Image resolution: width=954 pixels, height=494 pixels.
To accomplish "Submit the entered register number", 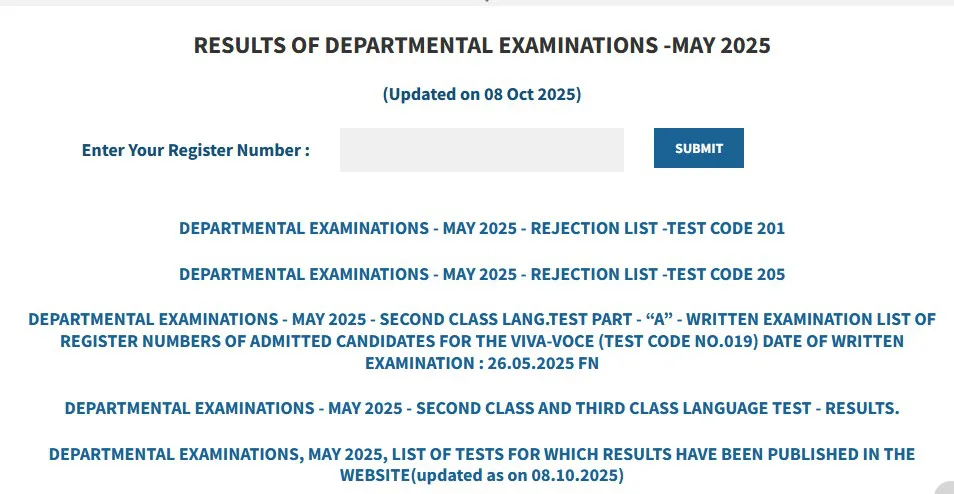I will (698, 148).
